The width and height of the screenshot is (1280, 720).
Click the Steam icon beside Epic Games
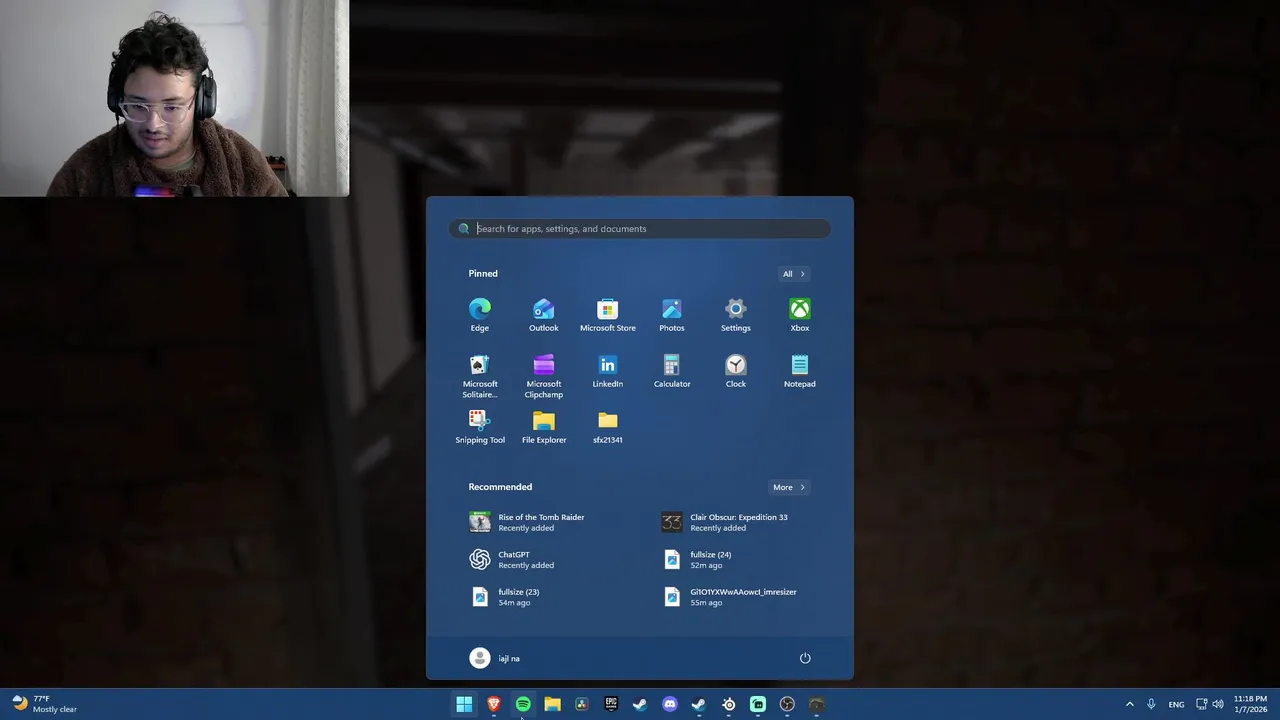tap(640, 705)
